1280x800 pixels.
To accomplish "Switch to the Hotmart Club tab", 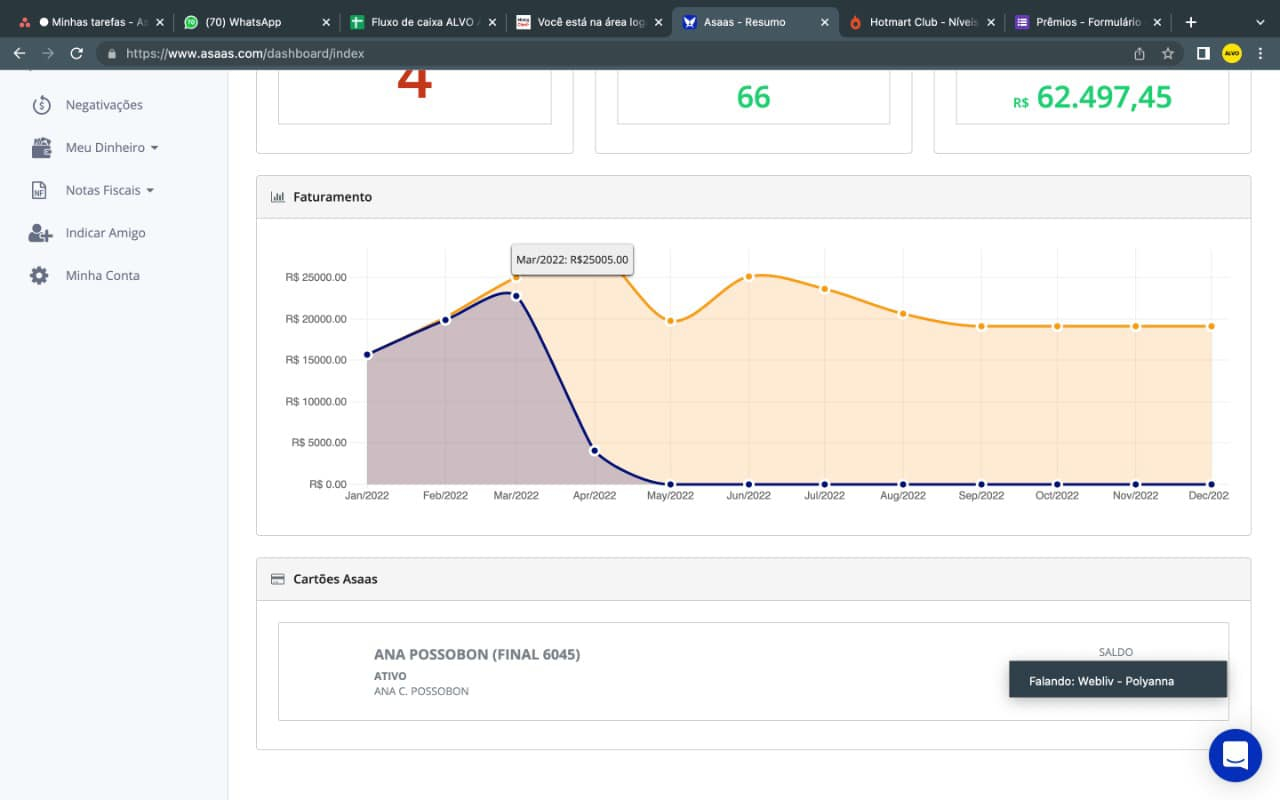I will pos(924,22).
